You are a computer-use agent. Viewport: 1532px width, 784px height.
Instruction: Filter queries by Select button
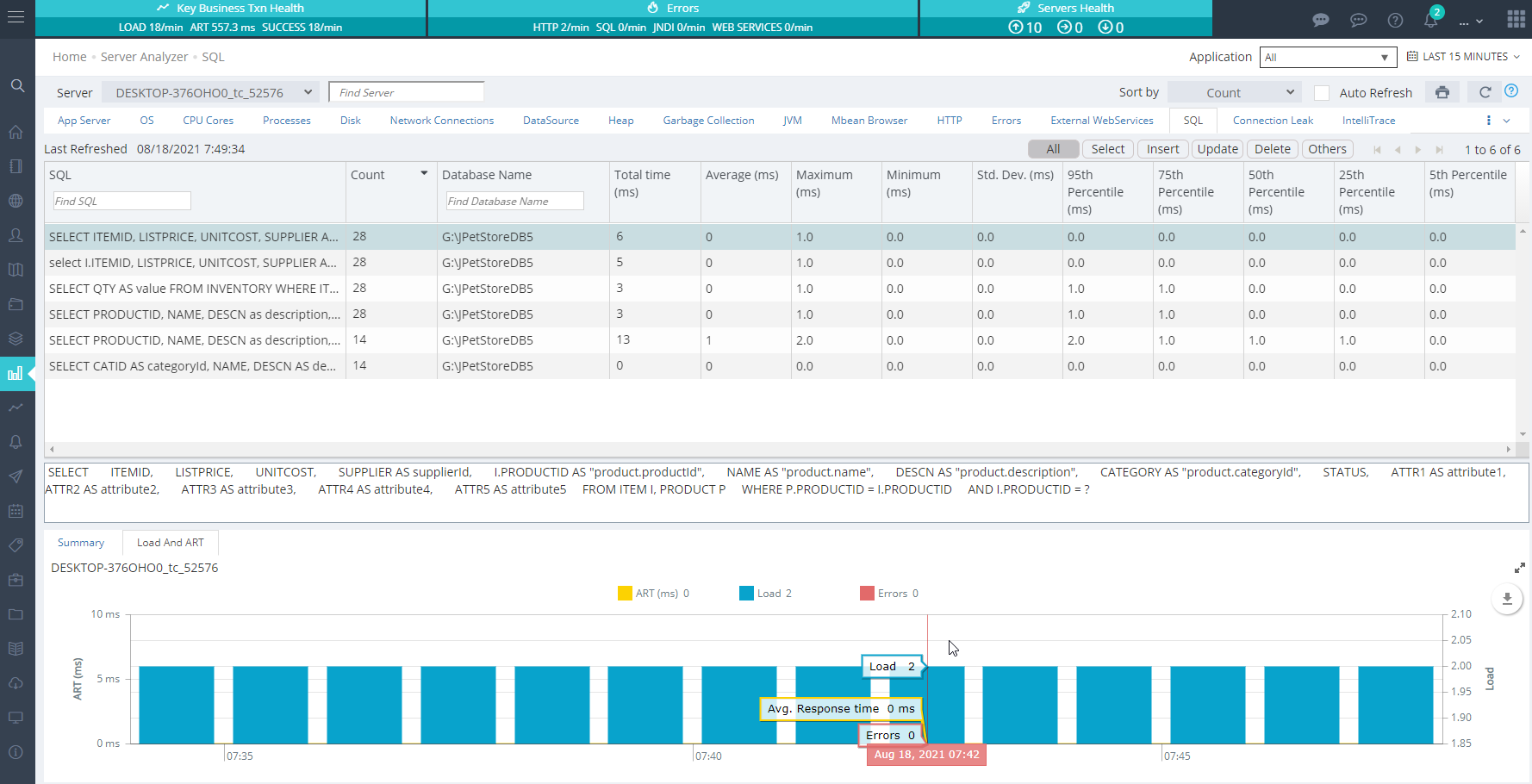tap(1107, 149)
